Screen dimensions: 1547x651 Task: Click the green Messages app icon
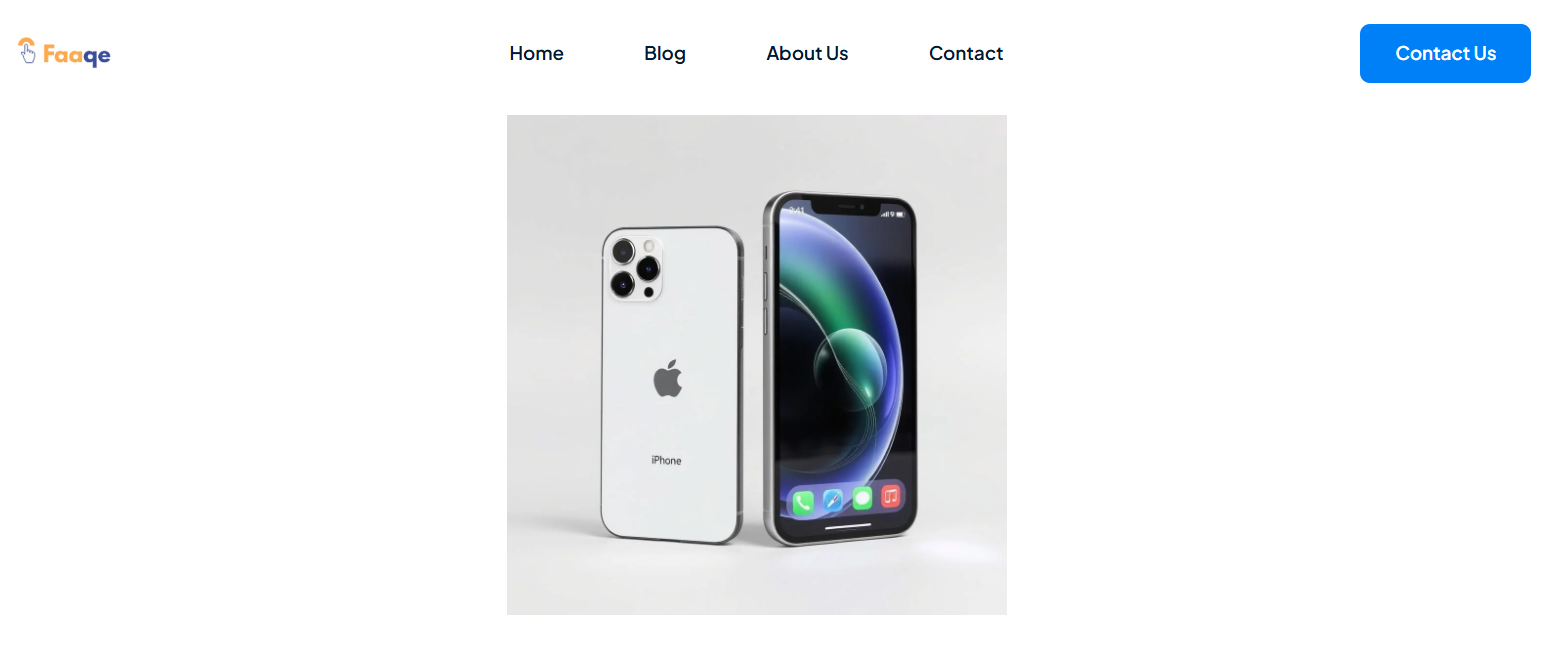coord(862,498)
